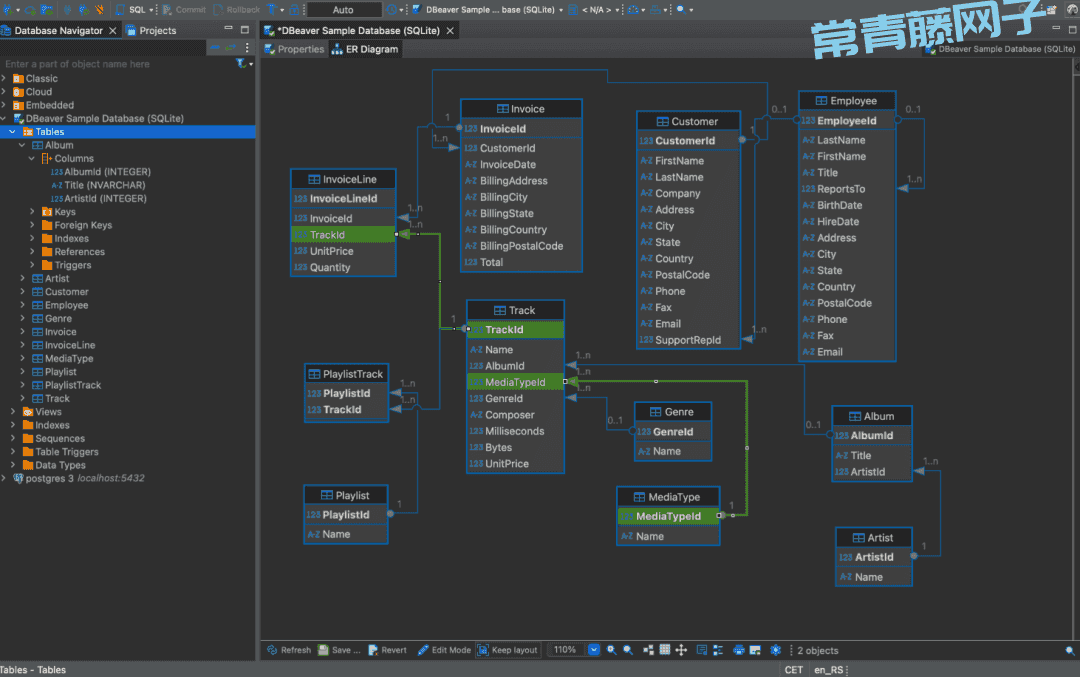Expand the Views node

[12, 412]
